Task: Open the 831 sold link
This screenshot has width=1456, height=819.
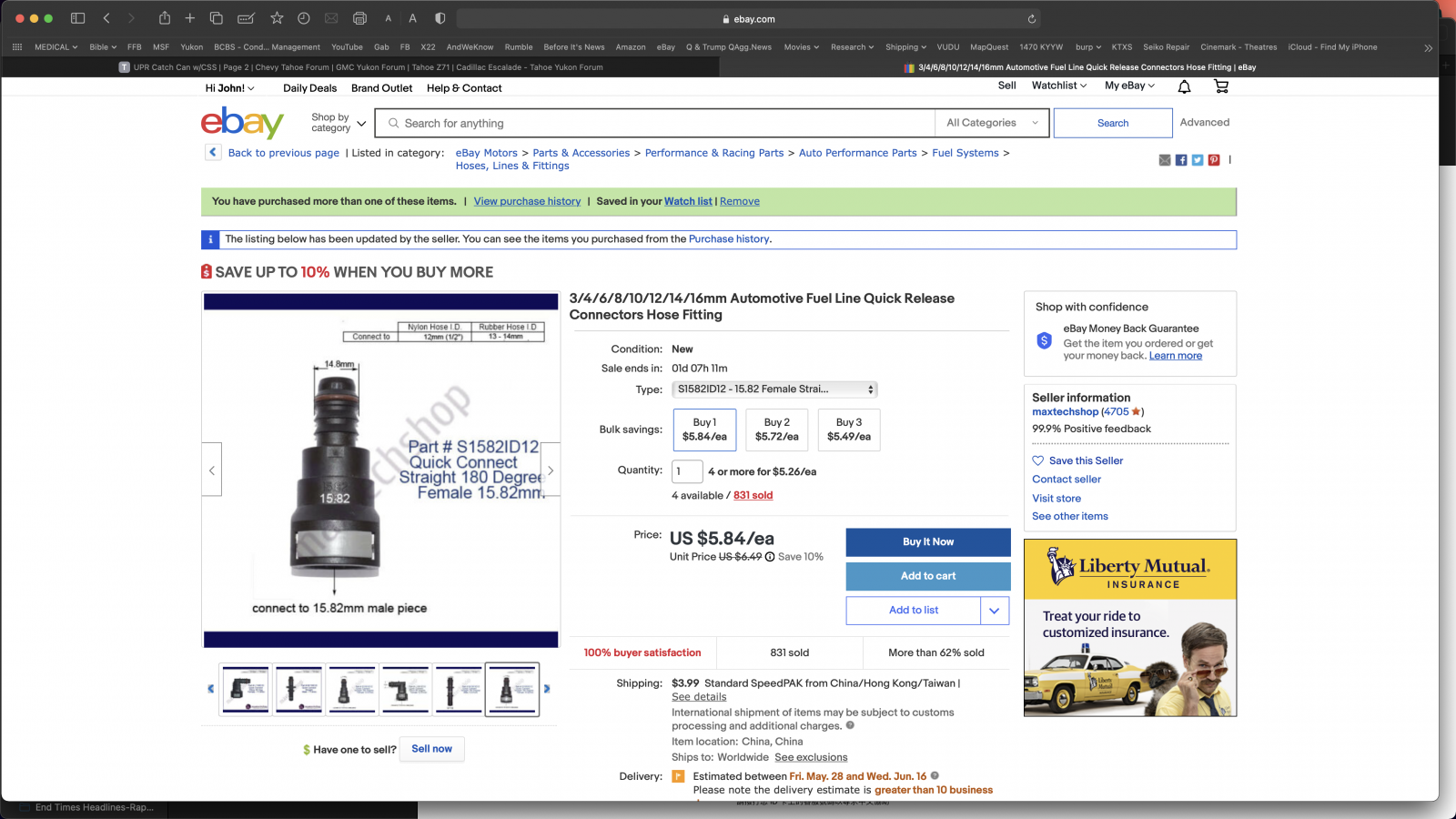Action: tap(753, 495)
